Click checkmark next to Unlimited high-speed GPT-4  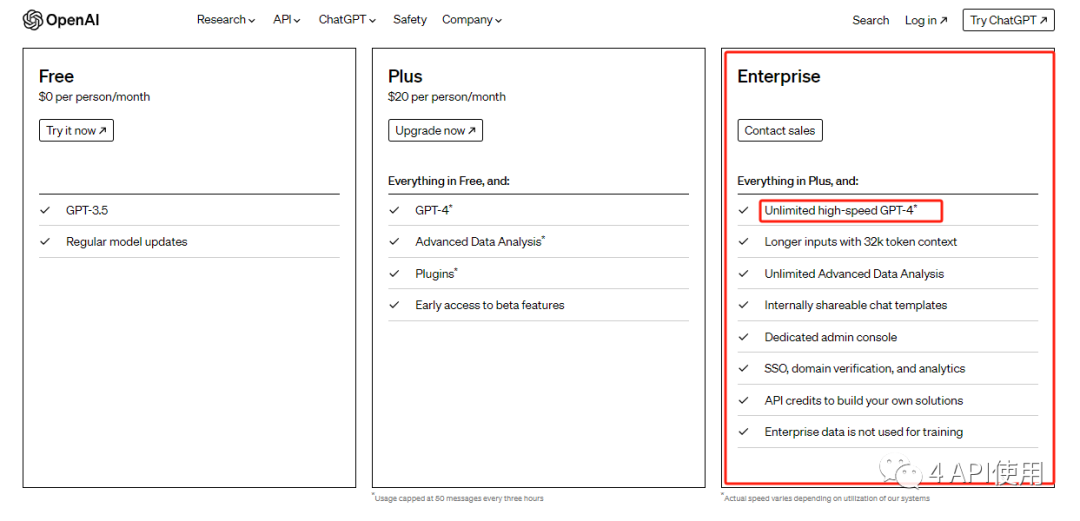(x=743, y=211)
